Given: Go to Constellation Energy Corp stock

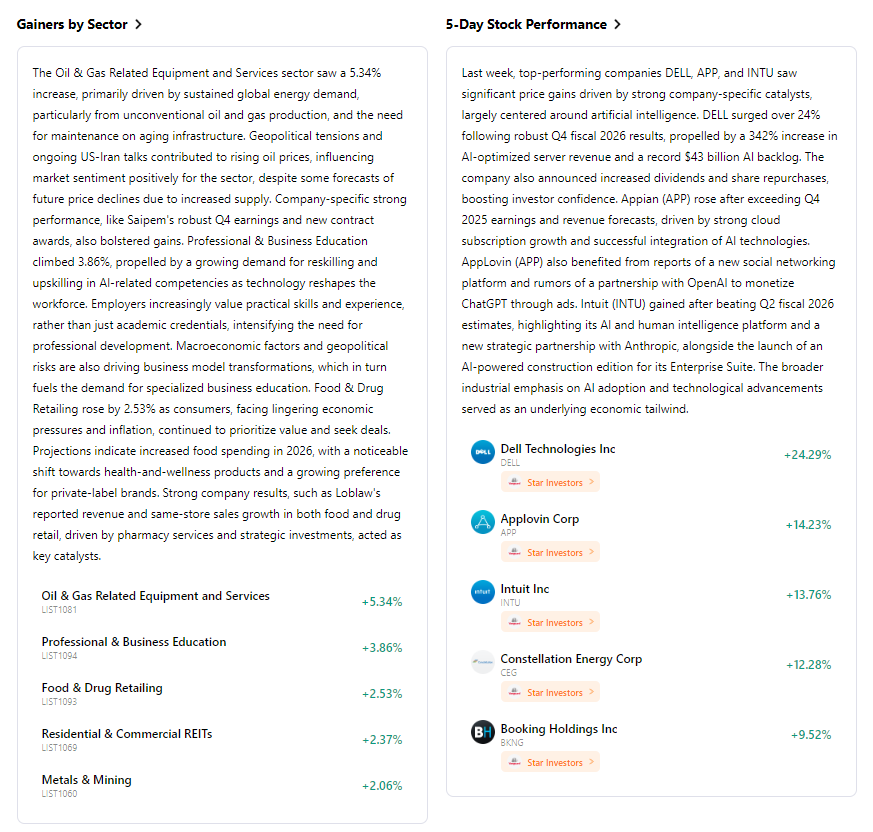Looking at the screenshot, I should tap(571, 659).
